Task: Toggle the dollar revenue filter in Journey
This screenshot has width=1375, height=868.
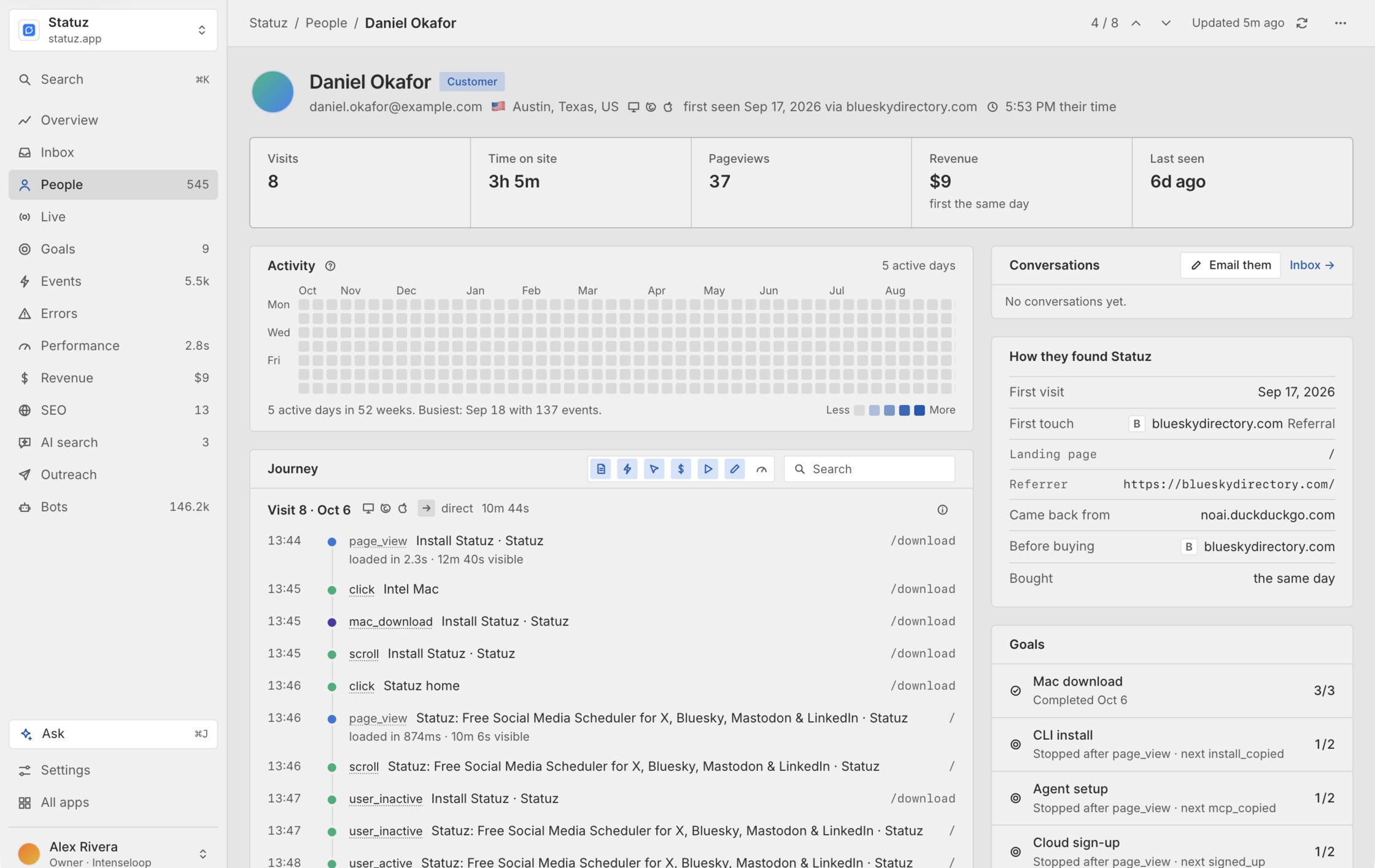Action: 681,469
